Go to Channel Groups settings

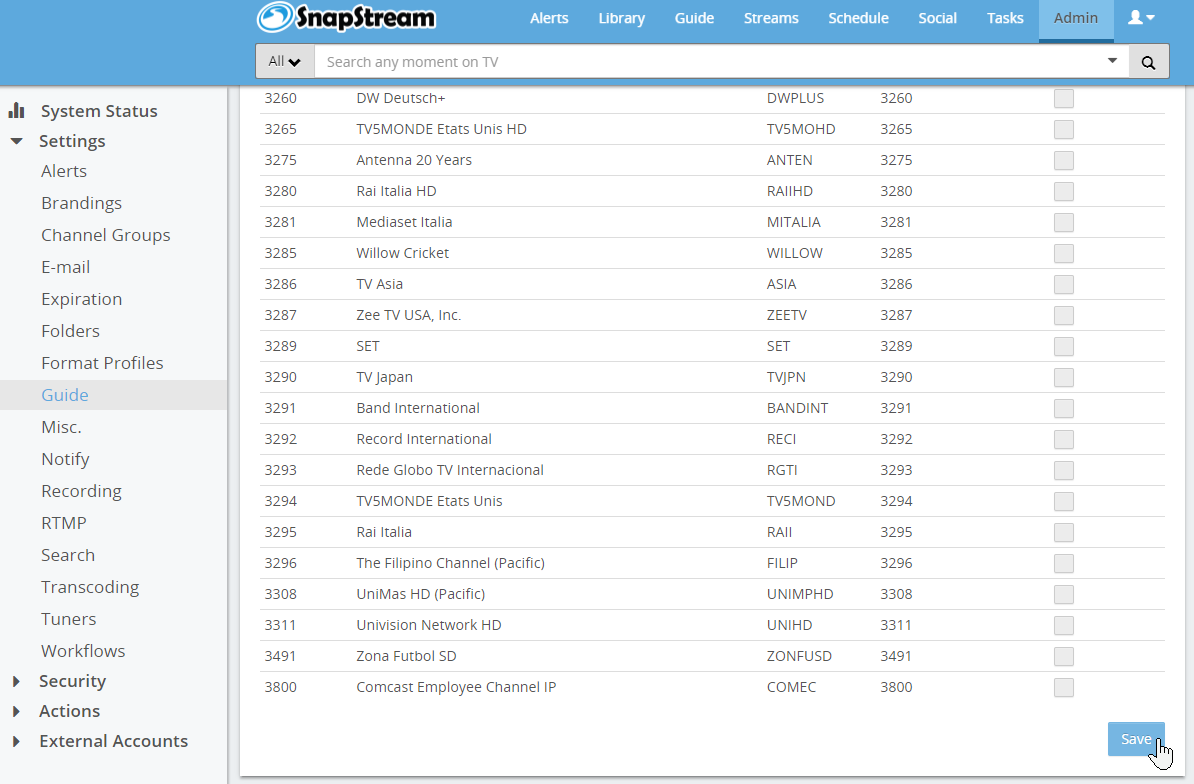point(106,235)
